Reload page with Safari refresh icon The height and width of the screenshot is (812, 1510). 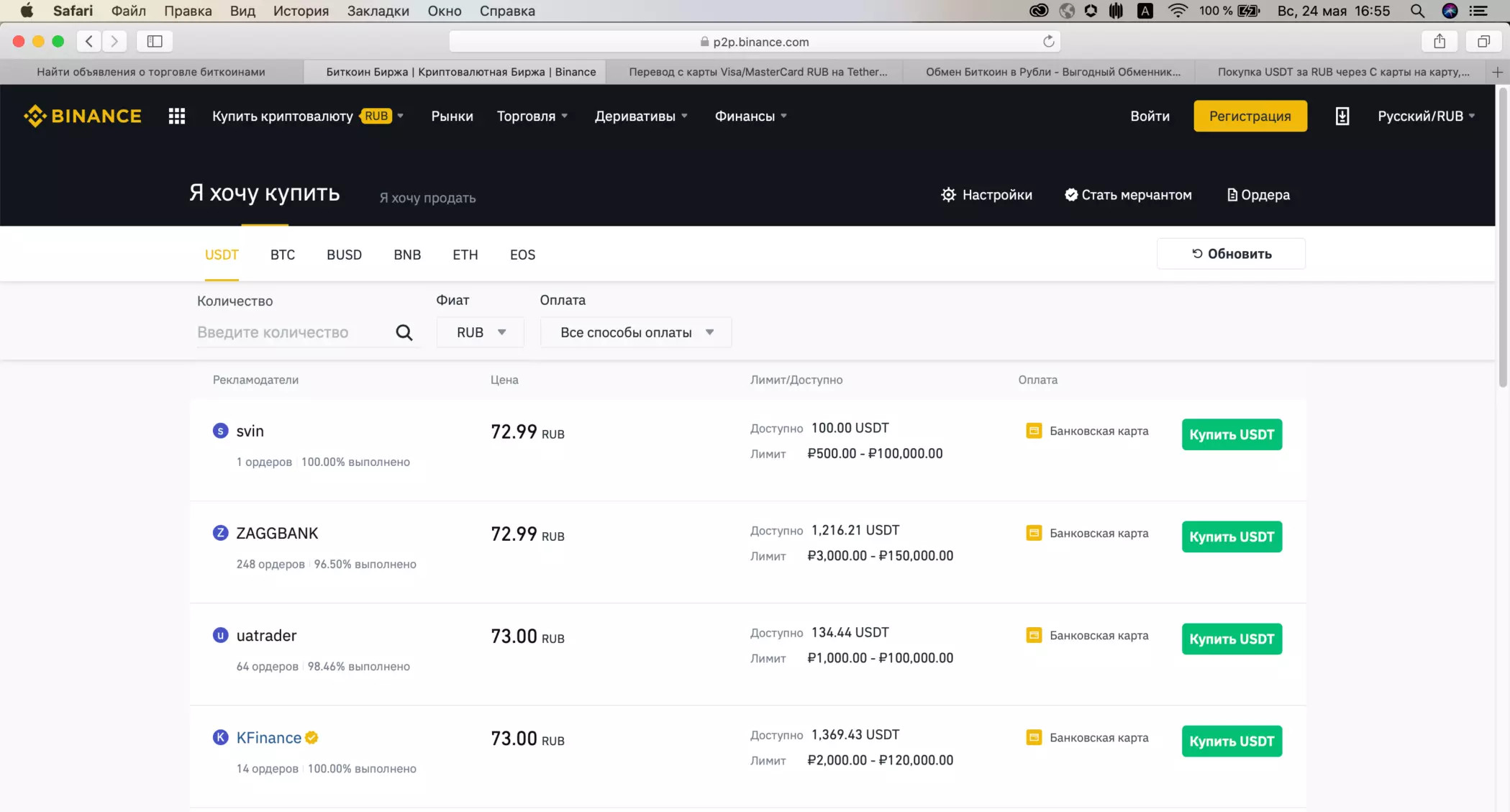tap(1048, 42)
